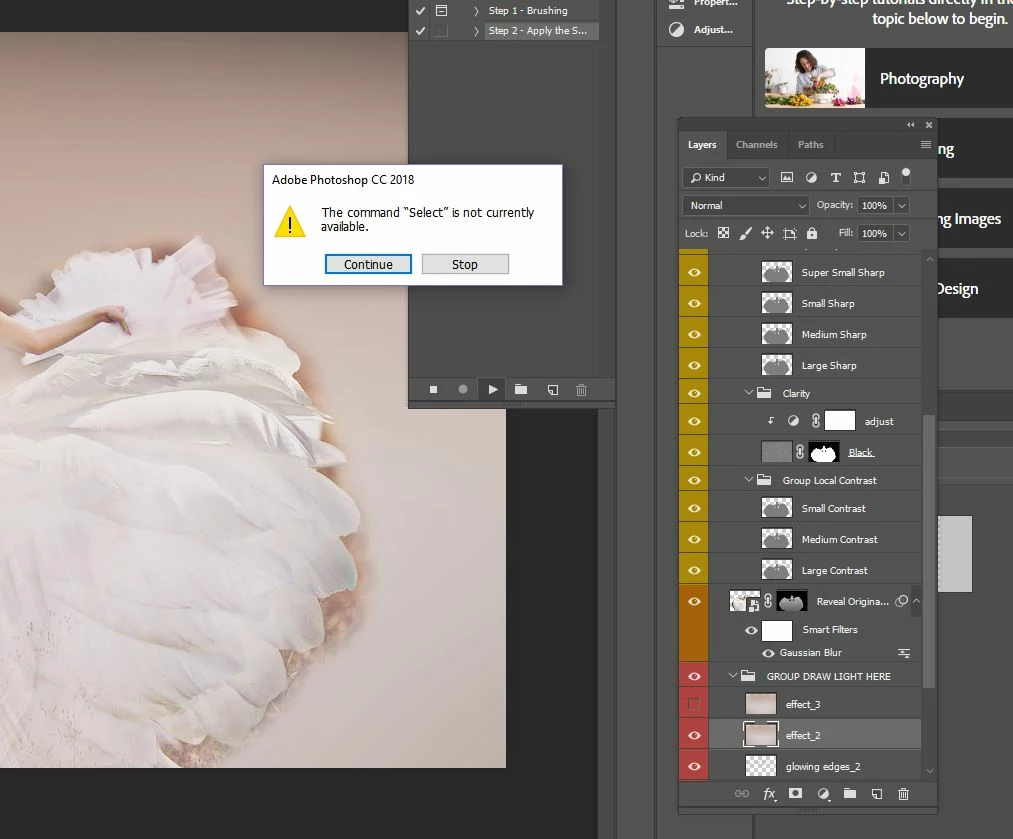Create a new layer icon

877,794
